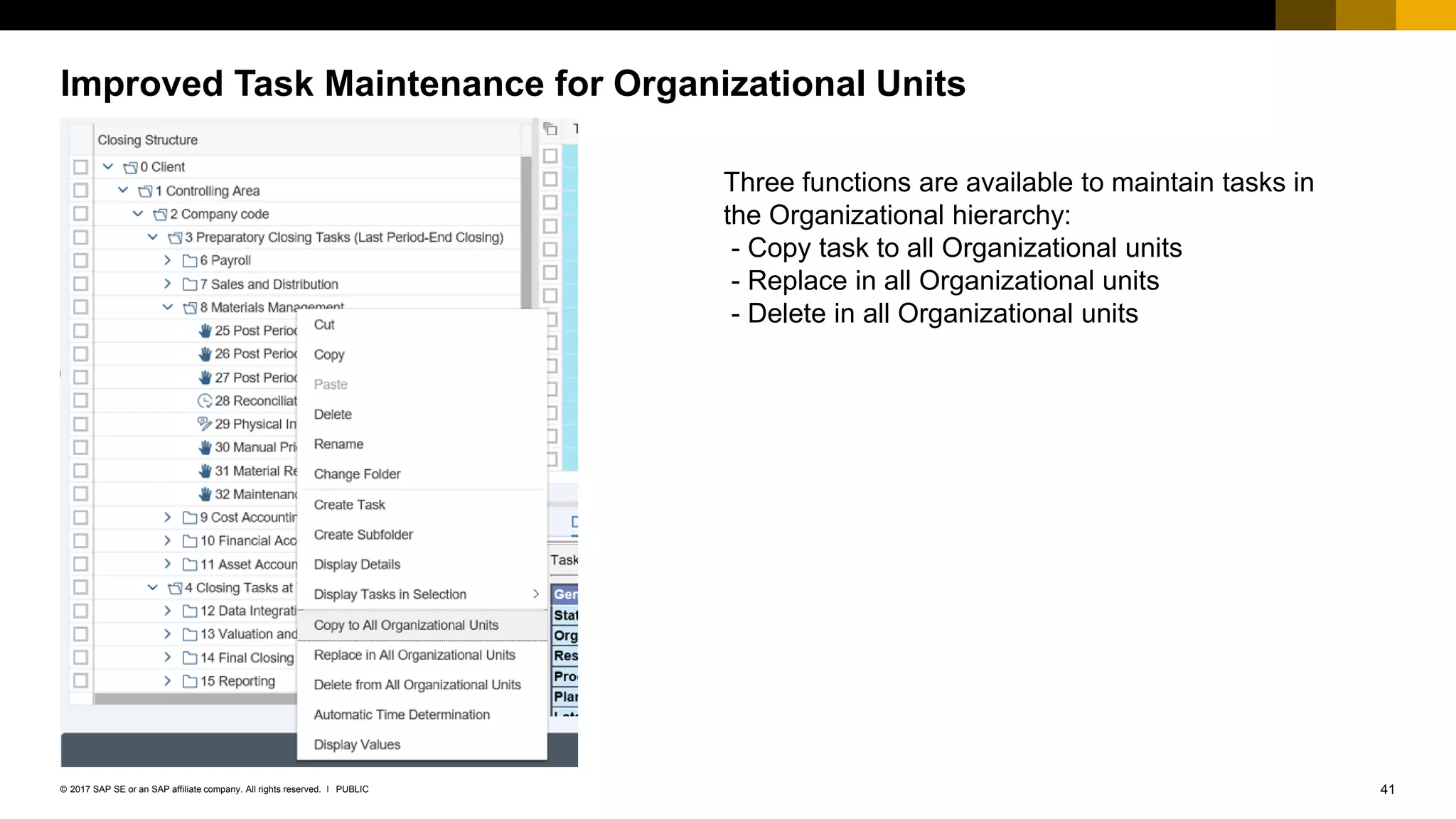Viewport: 1456px width, 819px height.
Task: Click the workflow icon of task 29 Physical Inventory
Action: click(205, 424)
